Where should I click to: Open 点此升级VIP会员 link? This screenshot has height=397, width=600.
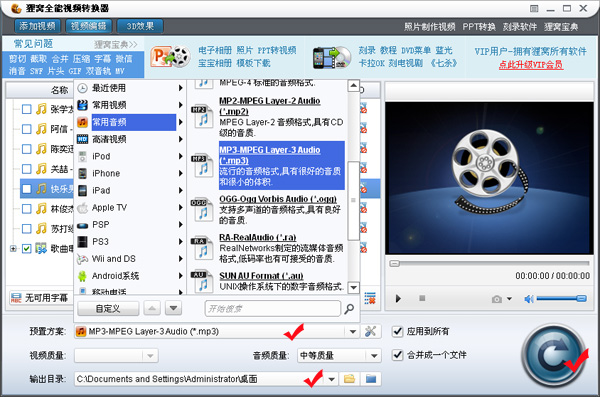530,64
